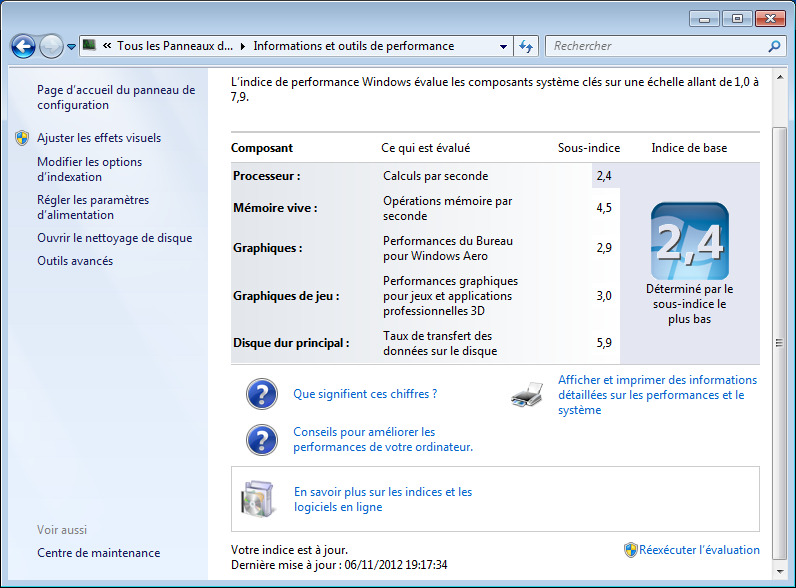Click question mark icon beside 'Que signifient ces chiffres'
Viewport: 796px width, 588px height.
click(x=262, y=394)
